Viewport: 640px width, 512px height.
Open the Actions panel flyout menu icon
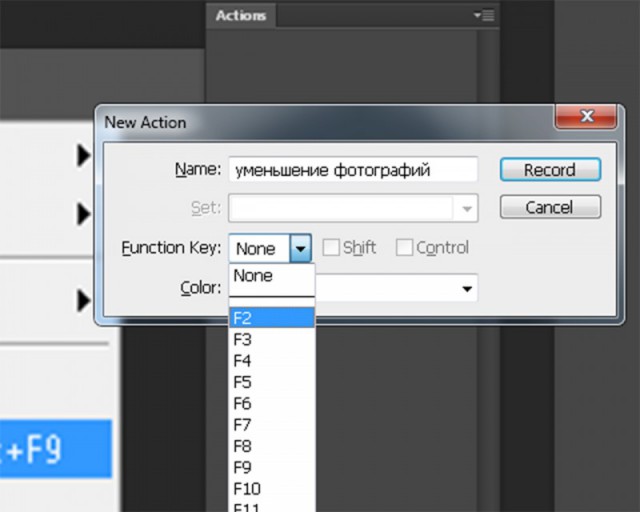[484, 16]
